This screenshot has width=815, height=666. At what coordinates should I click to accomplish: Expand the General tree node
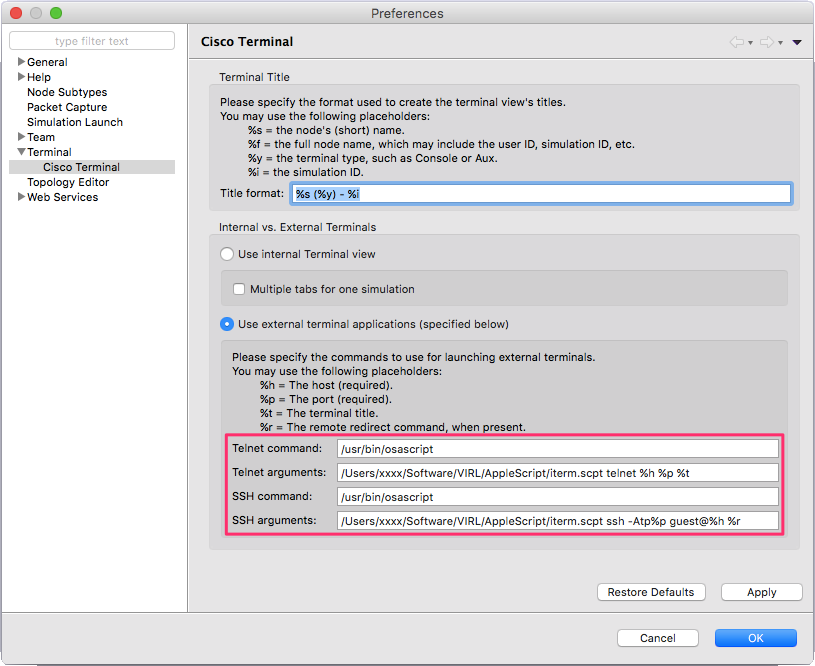[x=21, y=61]
